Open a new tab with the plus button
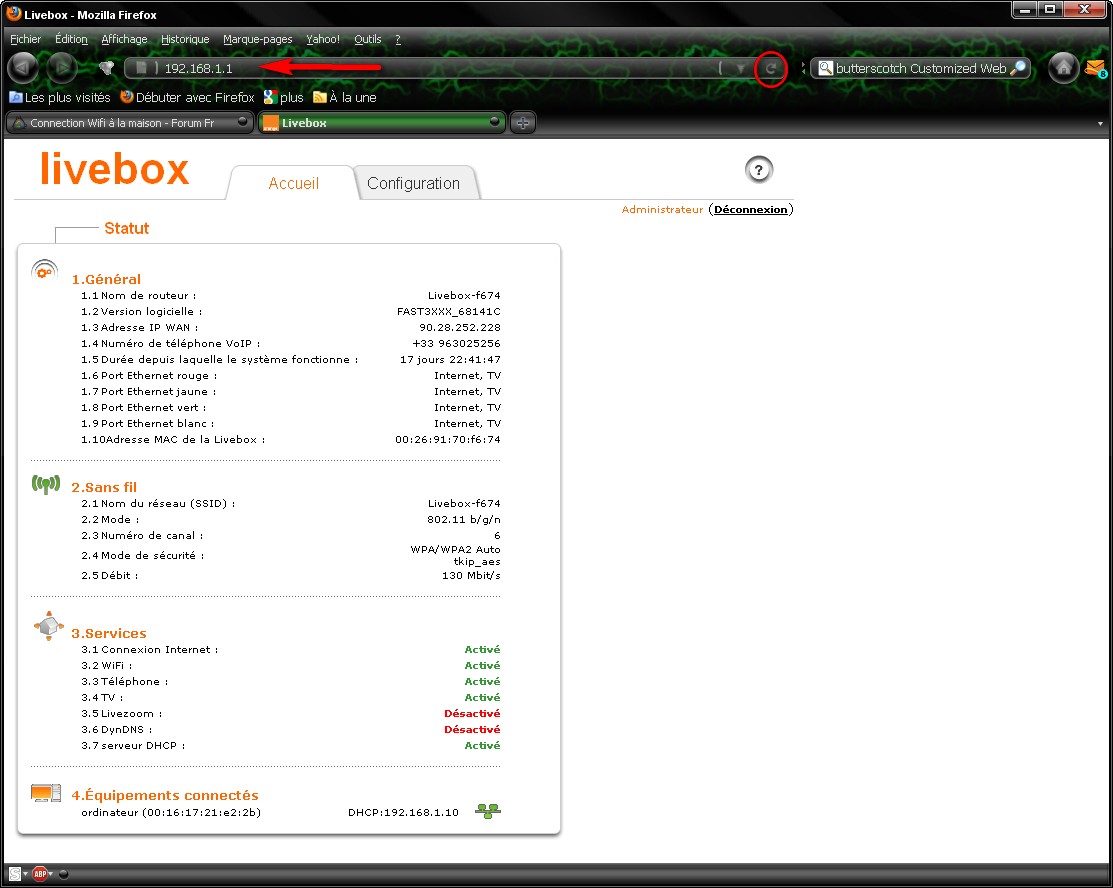1113x888 pixels. (522, 123)
